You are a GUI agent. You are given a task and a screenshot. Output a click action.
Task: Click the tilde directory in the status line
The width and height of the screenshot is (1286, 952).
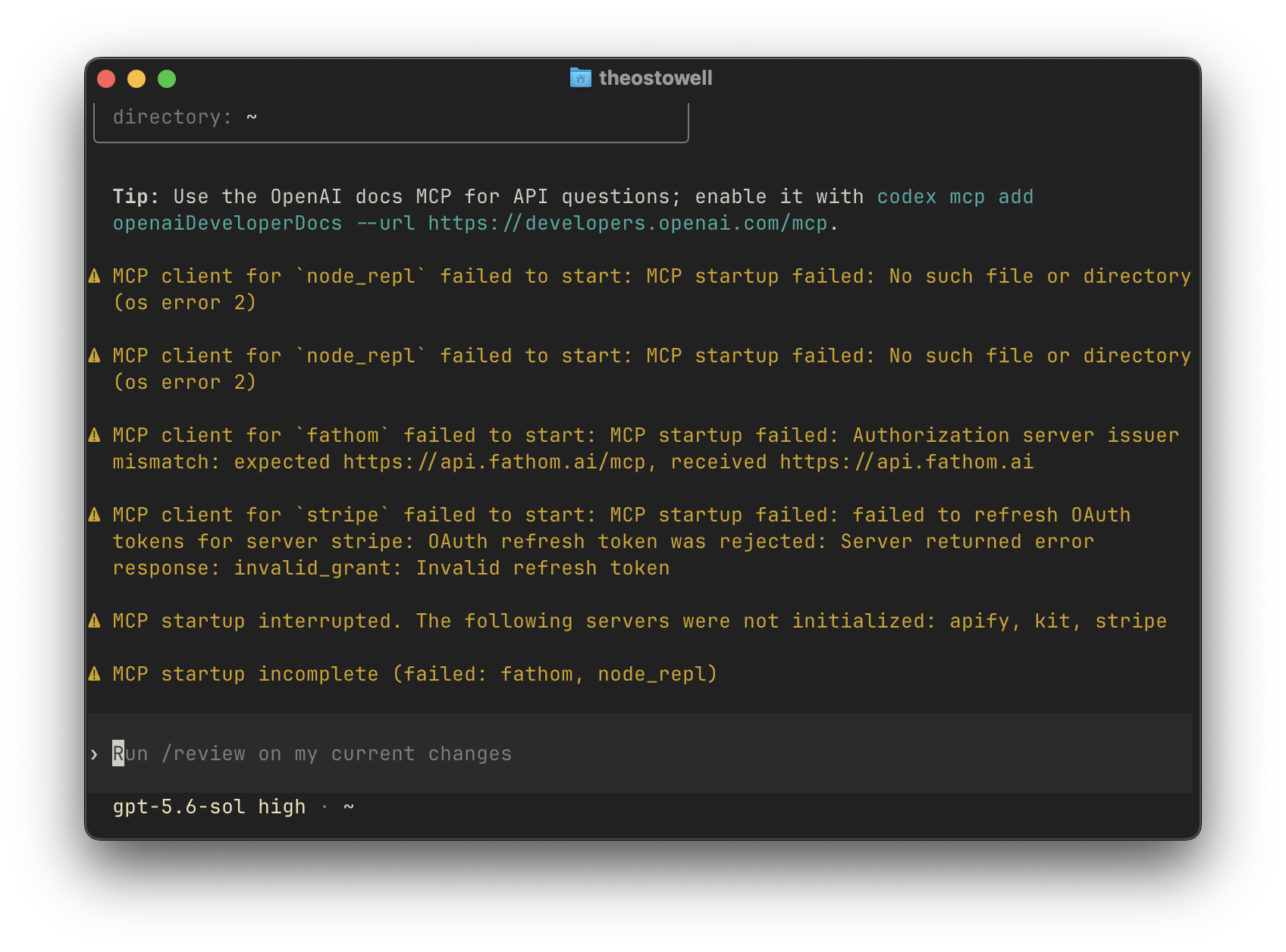[x=349, y=806]
